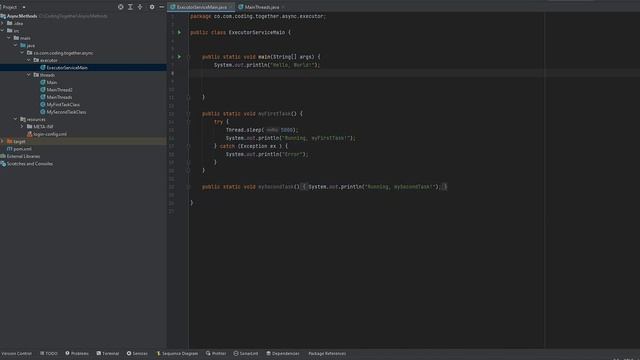640x360 pixels.
Task: Collapse the java folder
Action: click(16, 45)
